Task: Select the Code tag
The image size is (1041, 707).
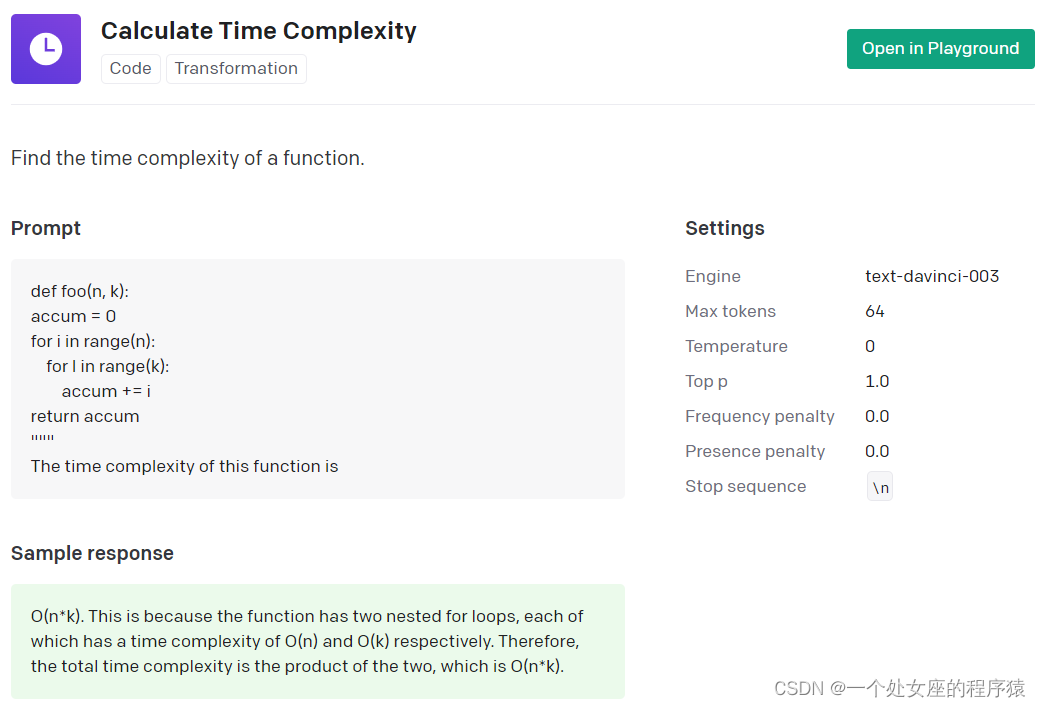Action: [131, 68]
